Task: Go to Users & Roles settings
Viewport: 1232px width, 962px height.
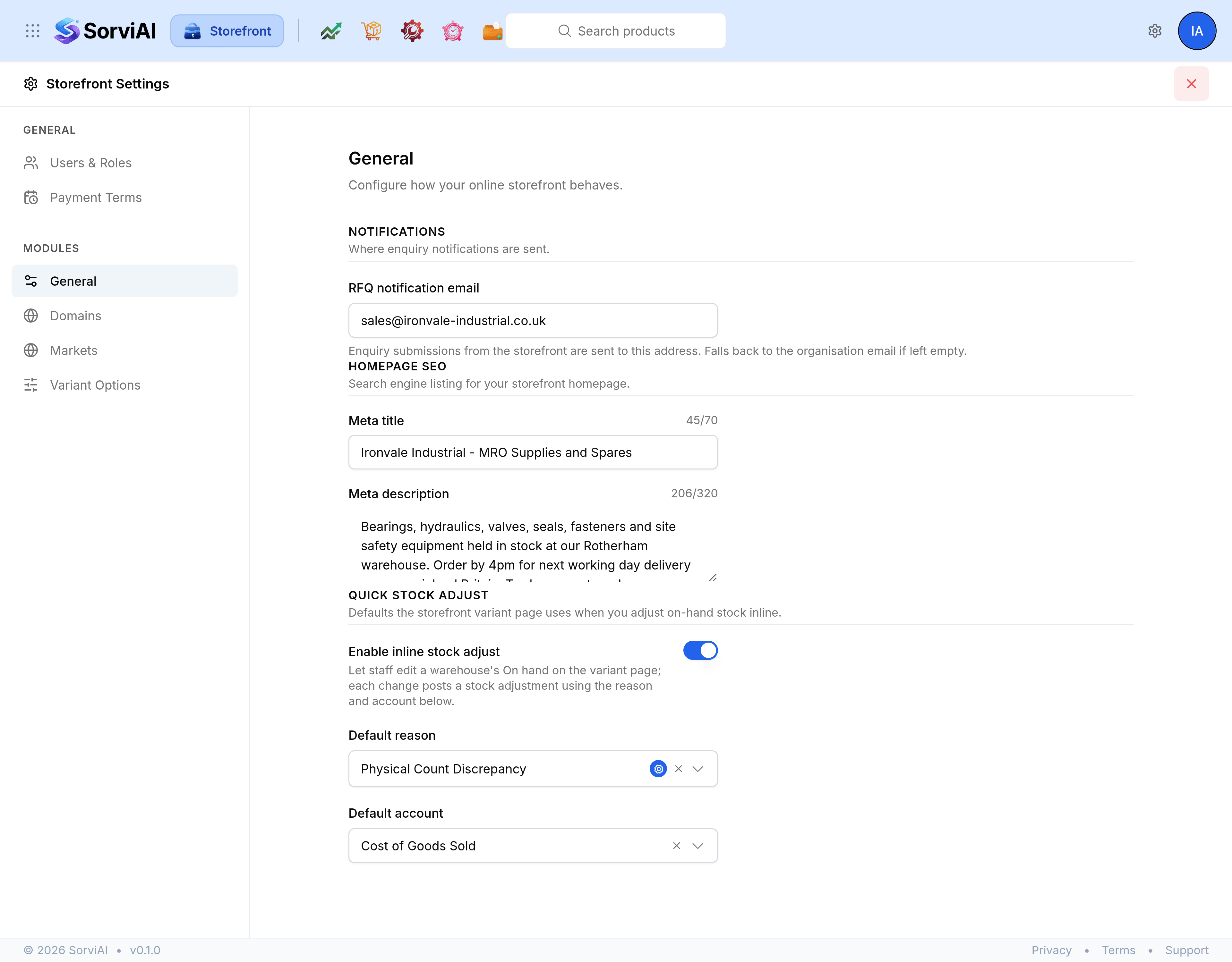Action: (x=125, y=163)
